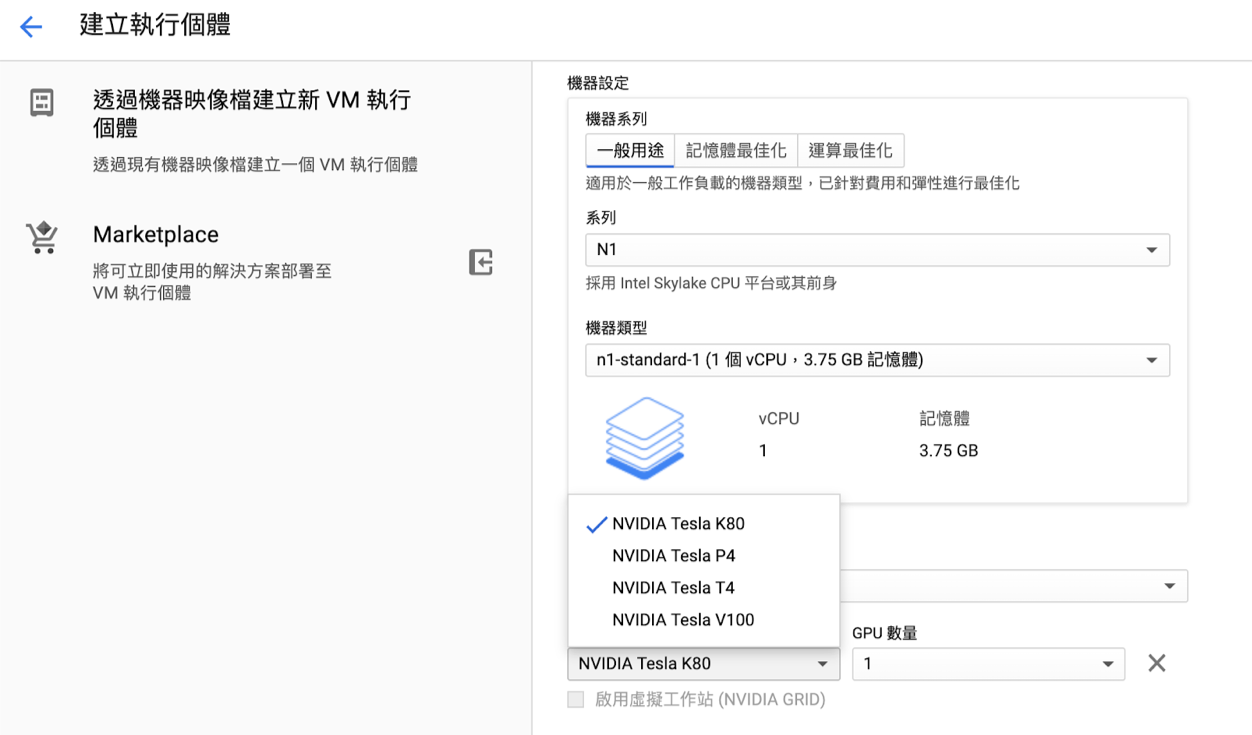The height and width of the screenshot is (735, 1252).
Task: Click the 記憶體 column label
Action: click(x=944, y=419)
